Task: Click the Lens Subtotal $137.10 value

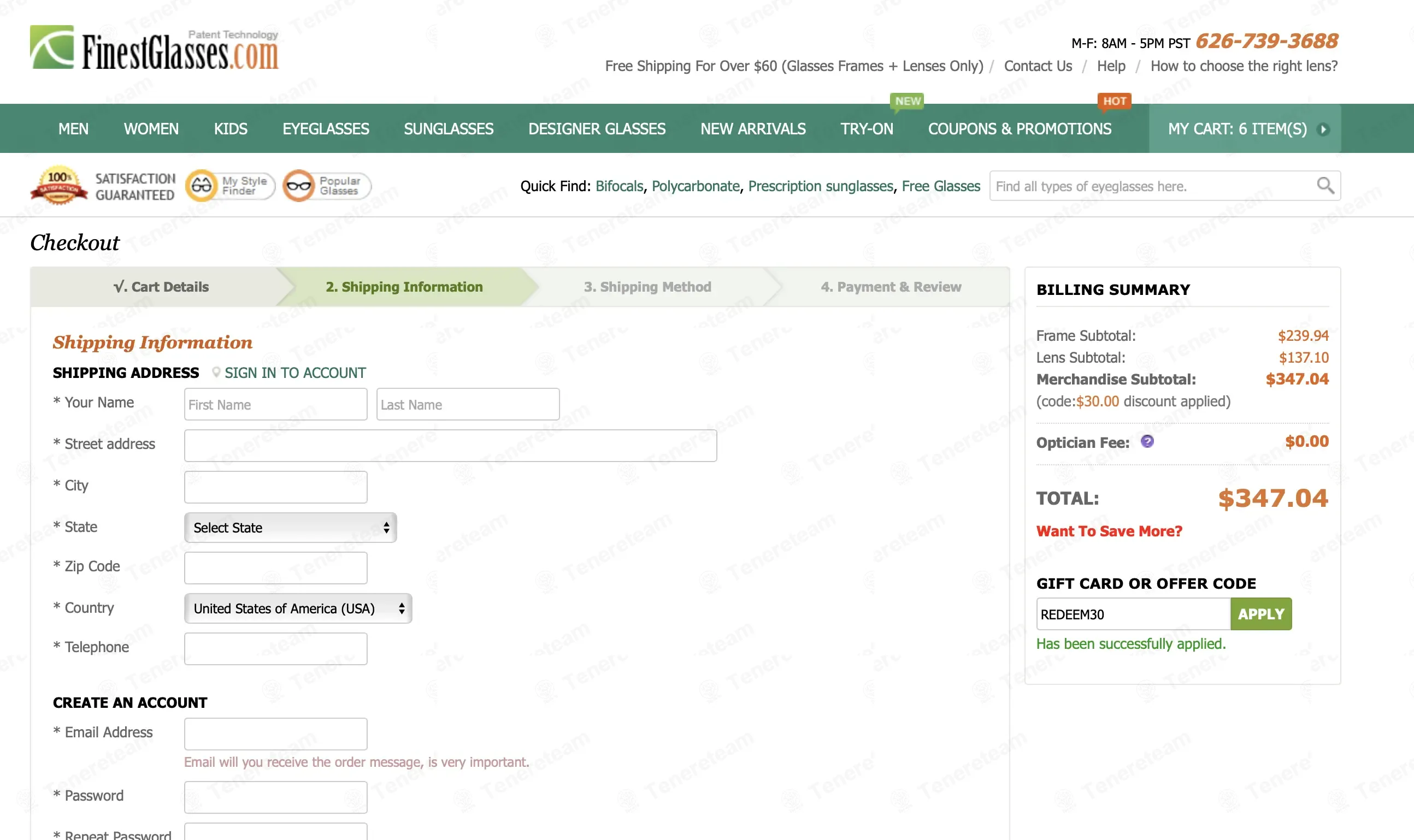Action: [x=1304, y=358]
